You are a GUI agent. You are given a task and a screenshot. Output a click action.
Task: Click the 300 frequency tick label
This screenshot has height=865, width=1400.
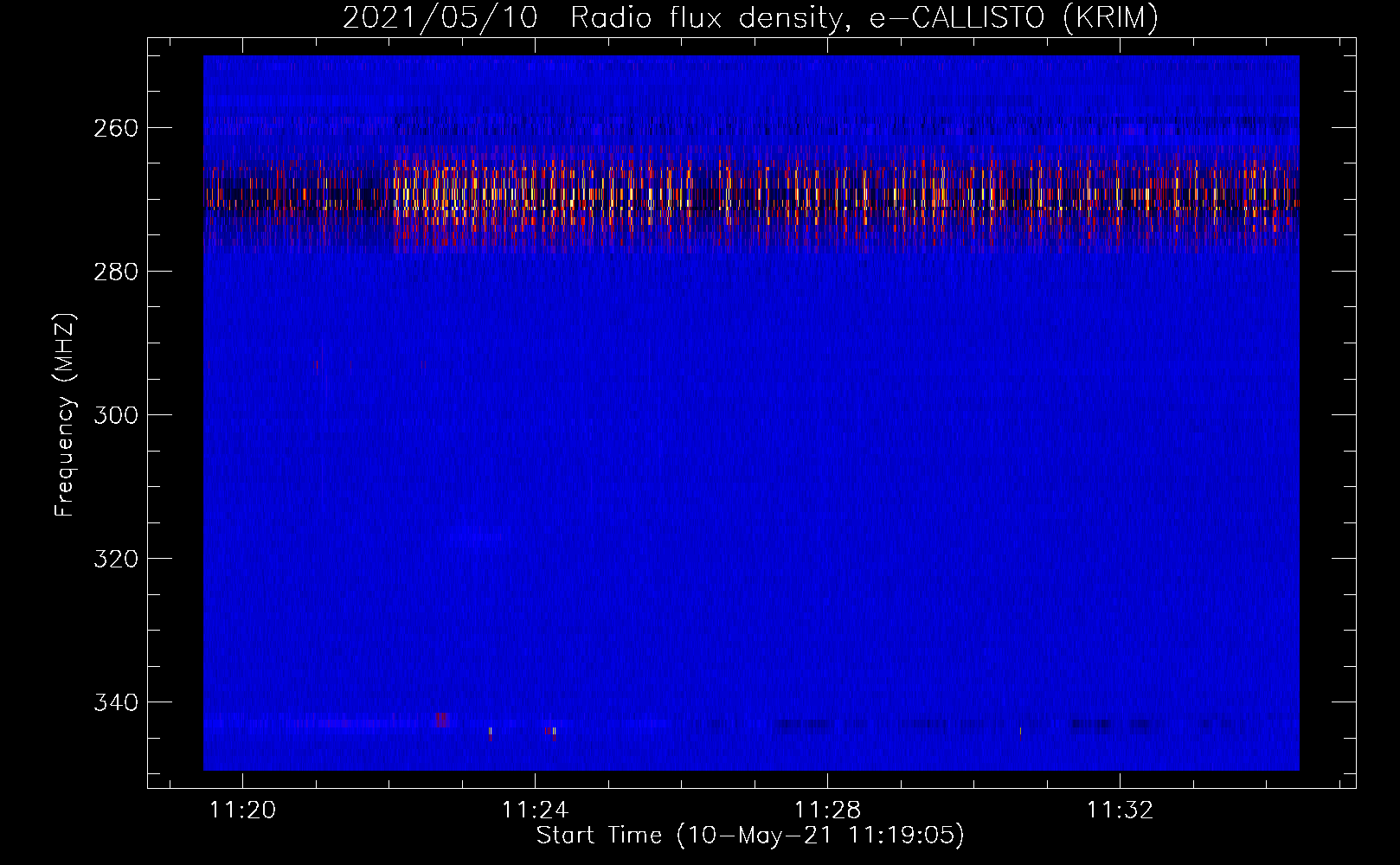116,415
